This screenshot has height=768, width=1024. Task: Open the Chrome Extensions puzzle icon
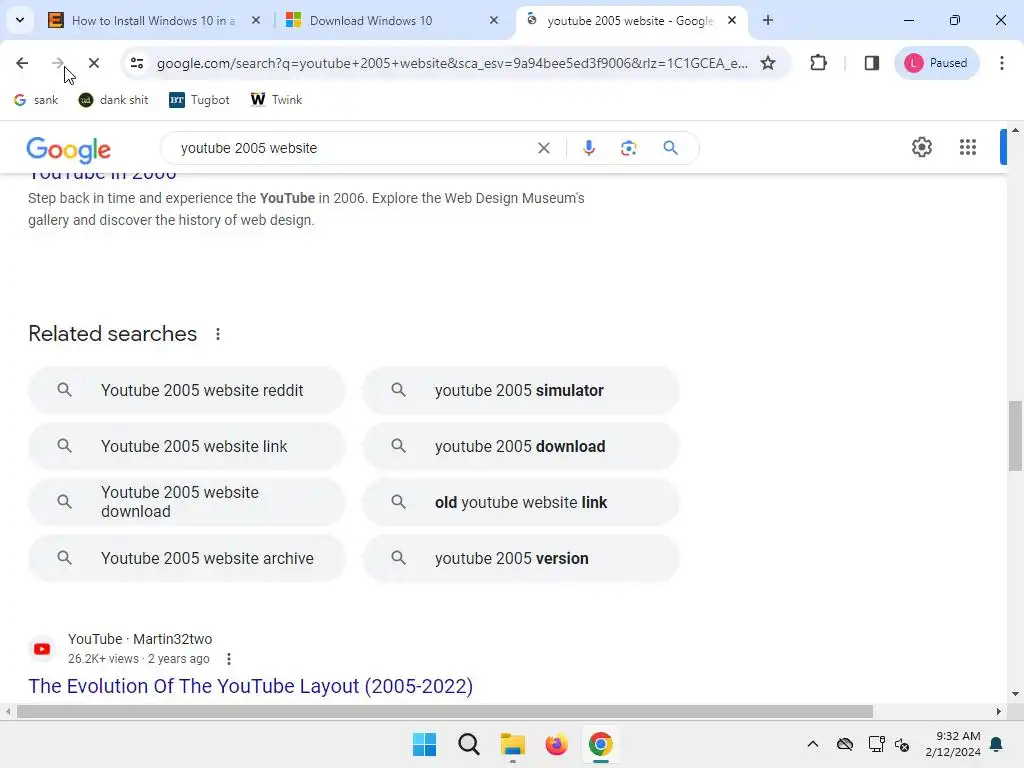pos(818,63)
